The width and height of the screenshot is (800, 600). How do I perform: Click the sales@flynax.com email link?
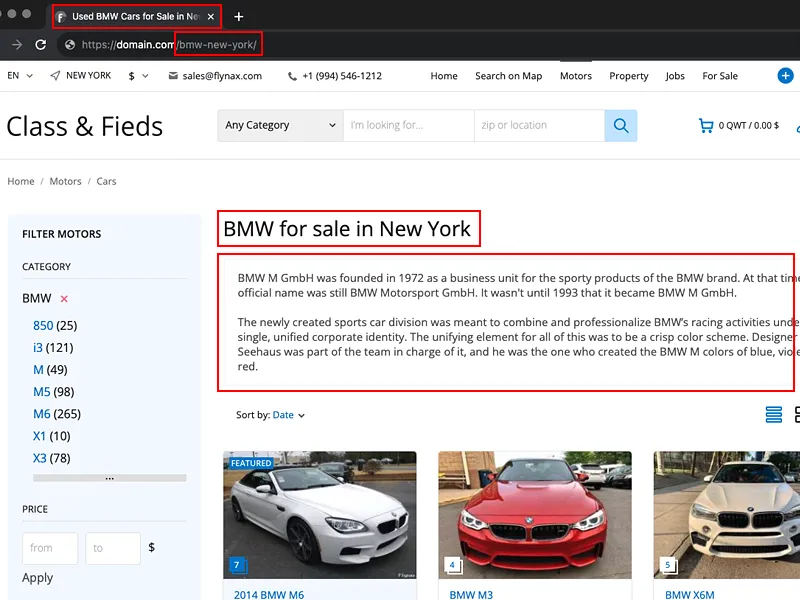click(222, 76)
